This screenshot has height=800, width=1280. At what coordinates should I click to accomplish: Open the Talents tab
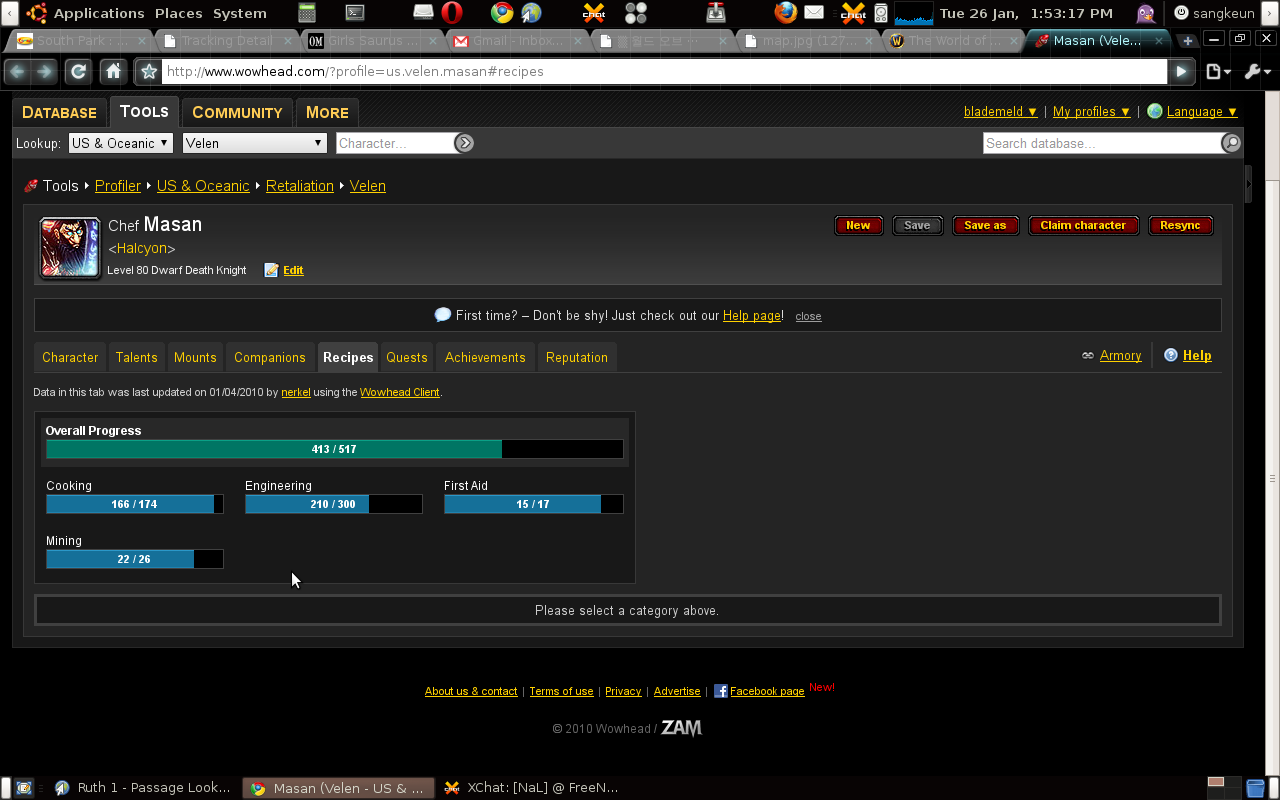pyautogui.click(x=136, y=357)
